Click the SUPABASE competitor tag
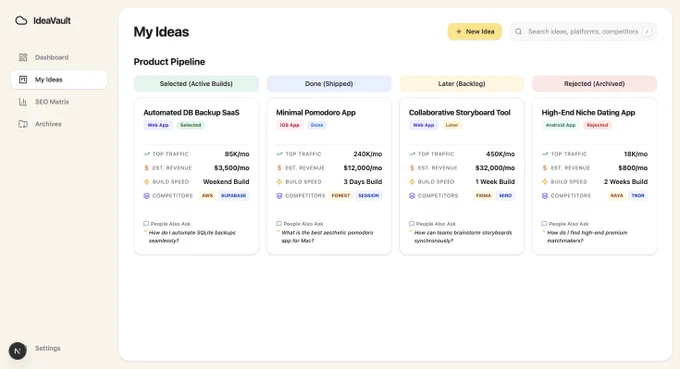 (233, 196)
